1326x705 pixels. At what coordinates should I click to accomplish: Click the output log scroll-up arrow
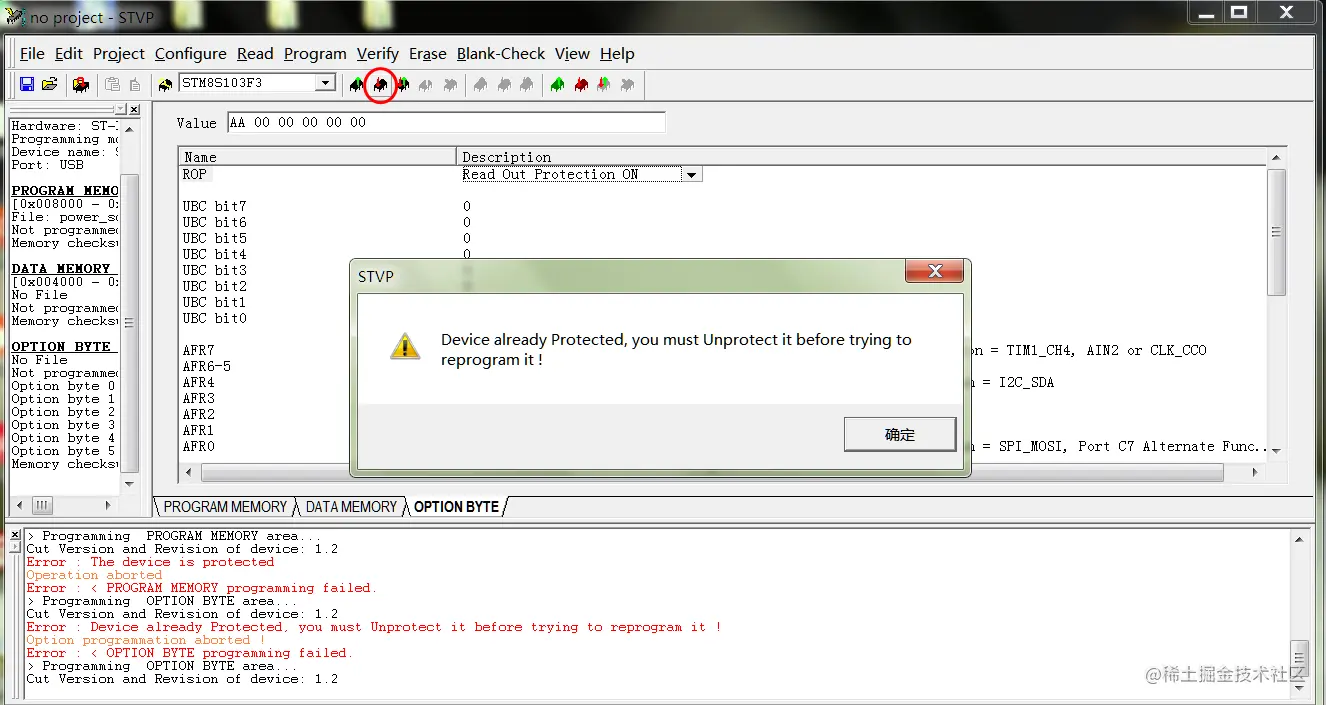click(x=1299, y=539)
